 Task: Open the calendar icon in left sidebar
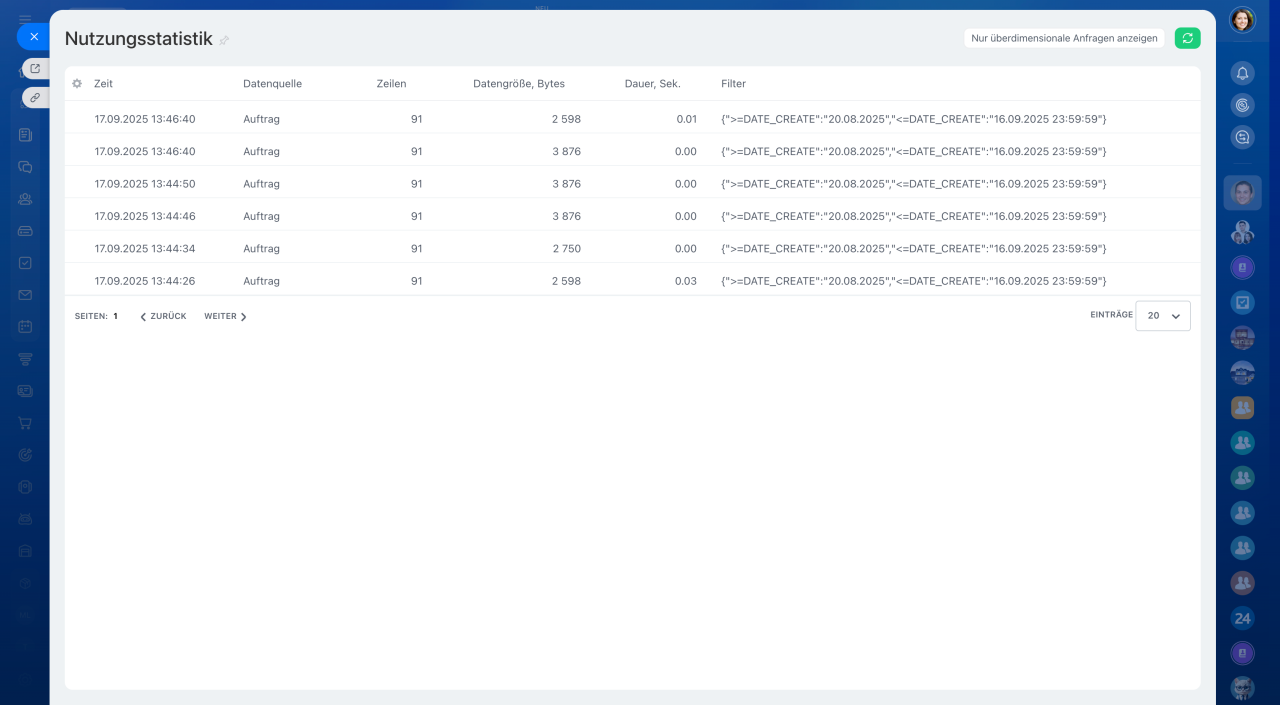(x=25, y=327)
